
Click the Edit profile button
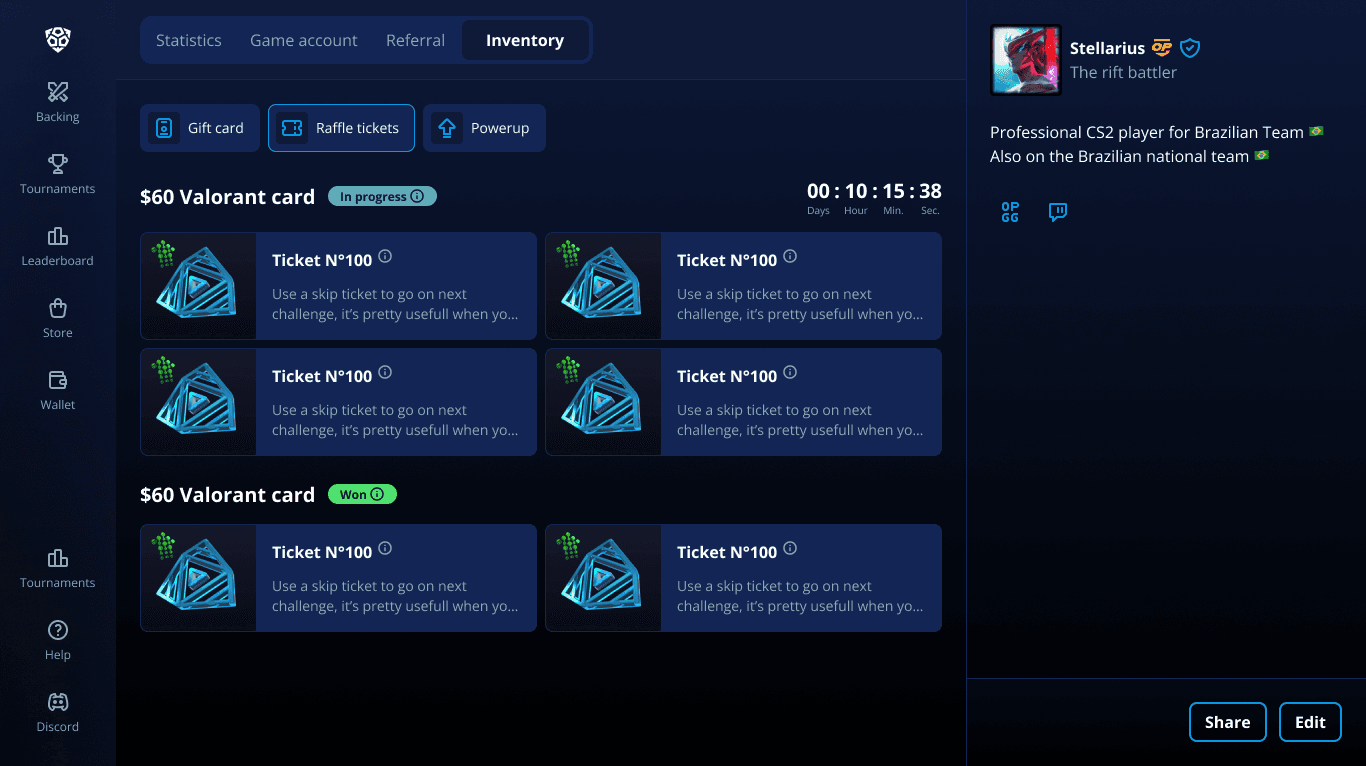(1310, 722)
